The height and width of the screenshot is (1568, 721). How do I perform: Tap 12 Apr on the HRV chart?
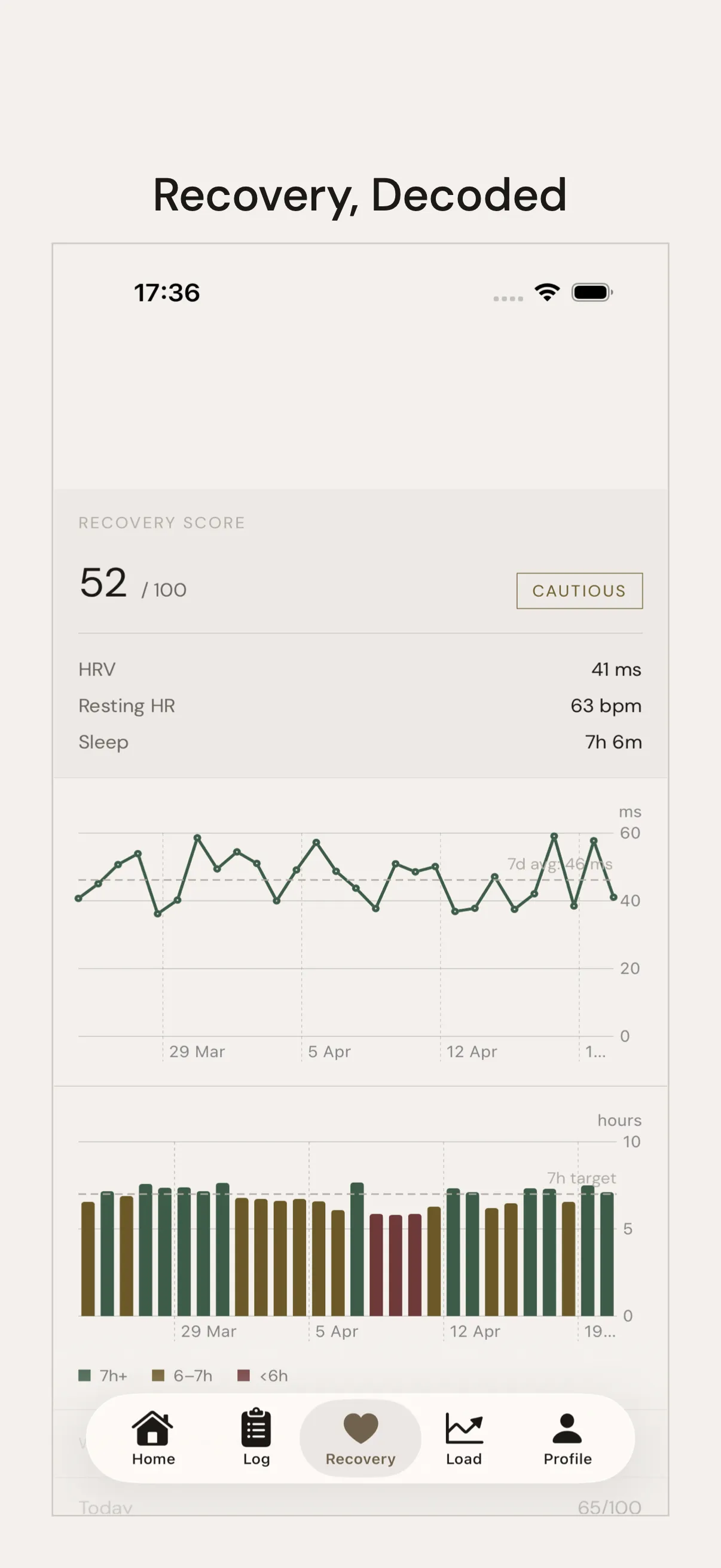472,1051
